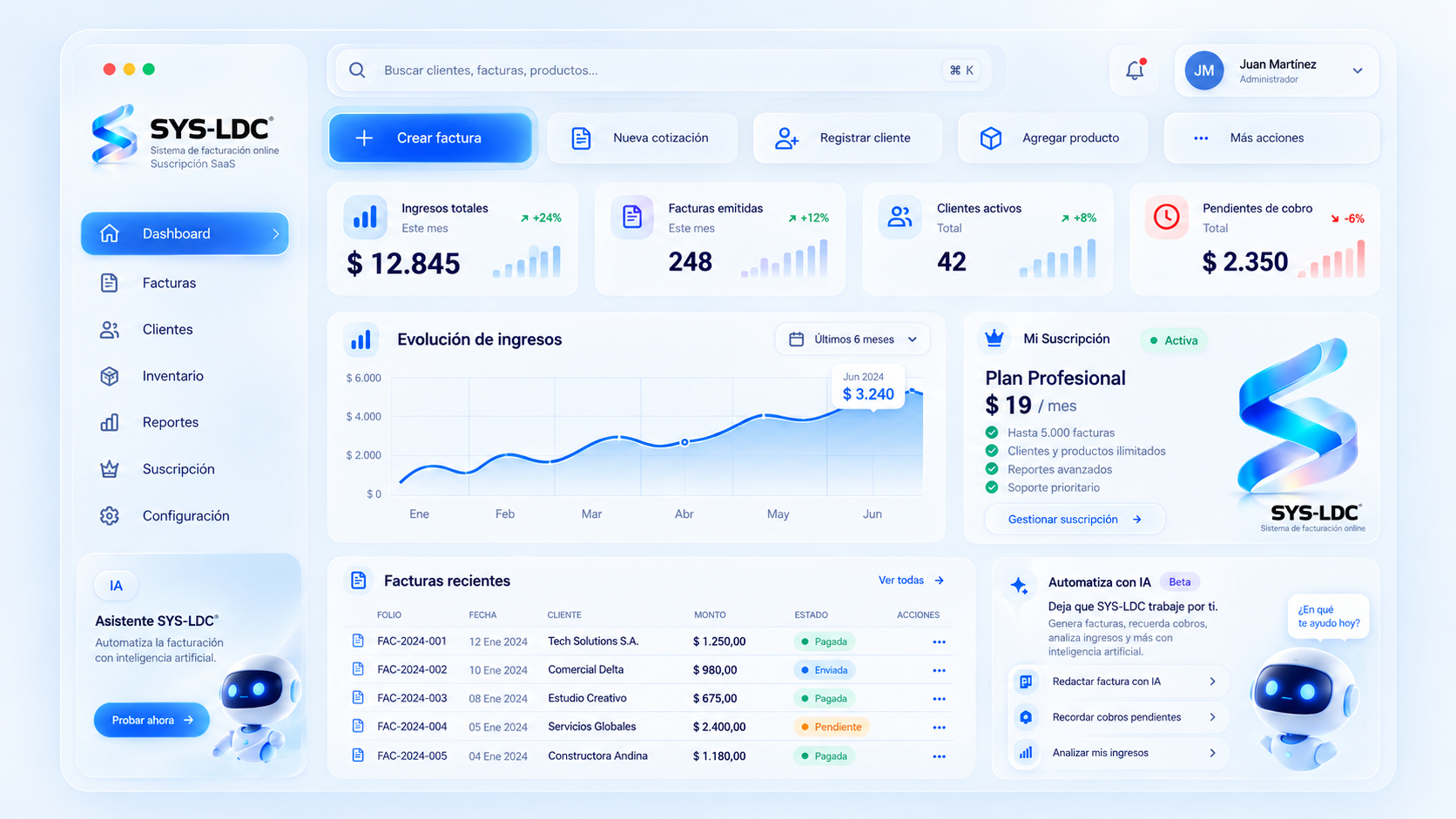Screen dimensions: 1456x819
Task: Click the Recordar cobros pendientes icon
Action: pyautogui.click(x=1026, y=717)
